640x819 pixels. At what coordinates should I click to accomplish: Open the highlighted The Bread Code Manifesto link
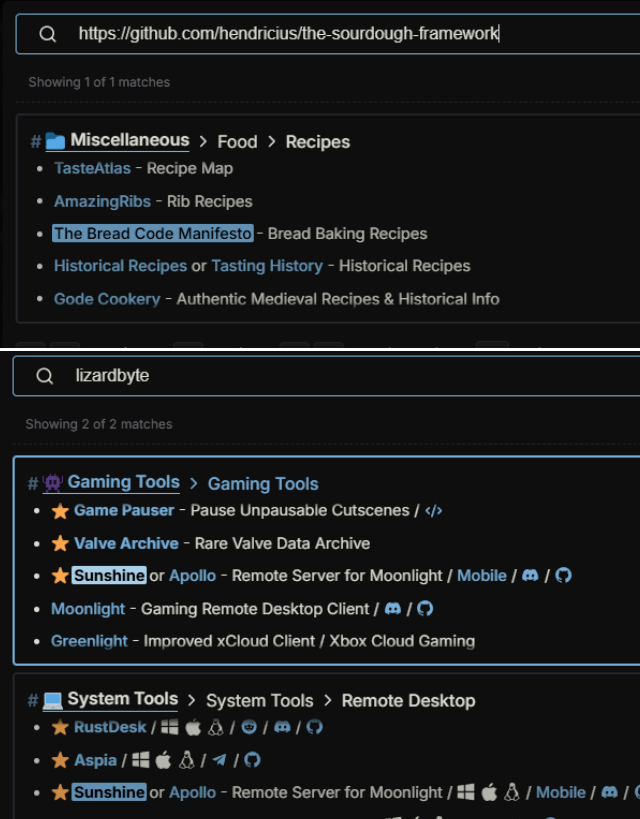(153, 233)
